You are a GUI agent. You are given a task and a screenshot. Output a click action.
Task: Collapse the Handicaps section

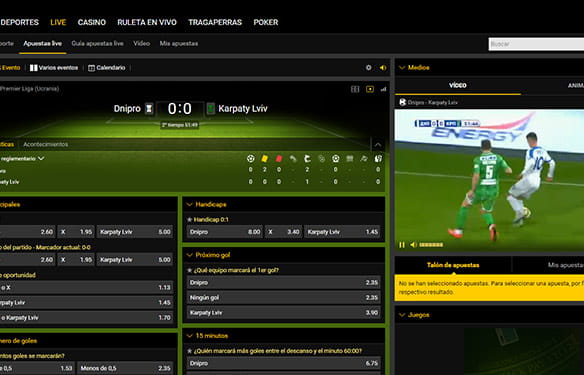pos(190,204)
